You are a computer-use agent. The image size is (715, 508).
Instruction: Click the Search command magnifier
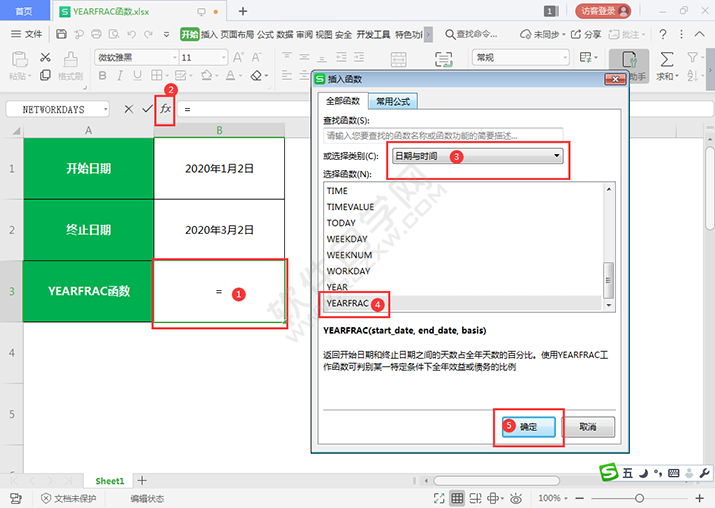[450, 34]
